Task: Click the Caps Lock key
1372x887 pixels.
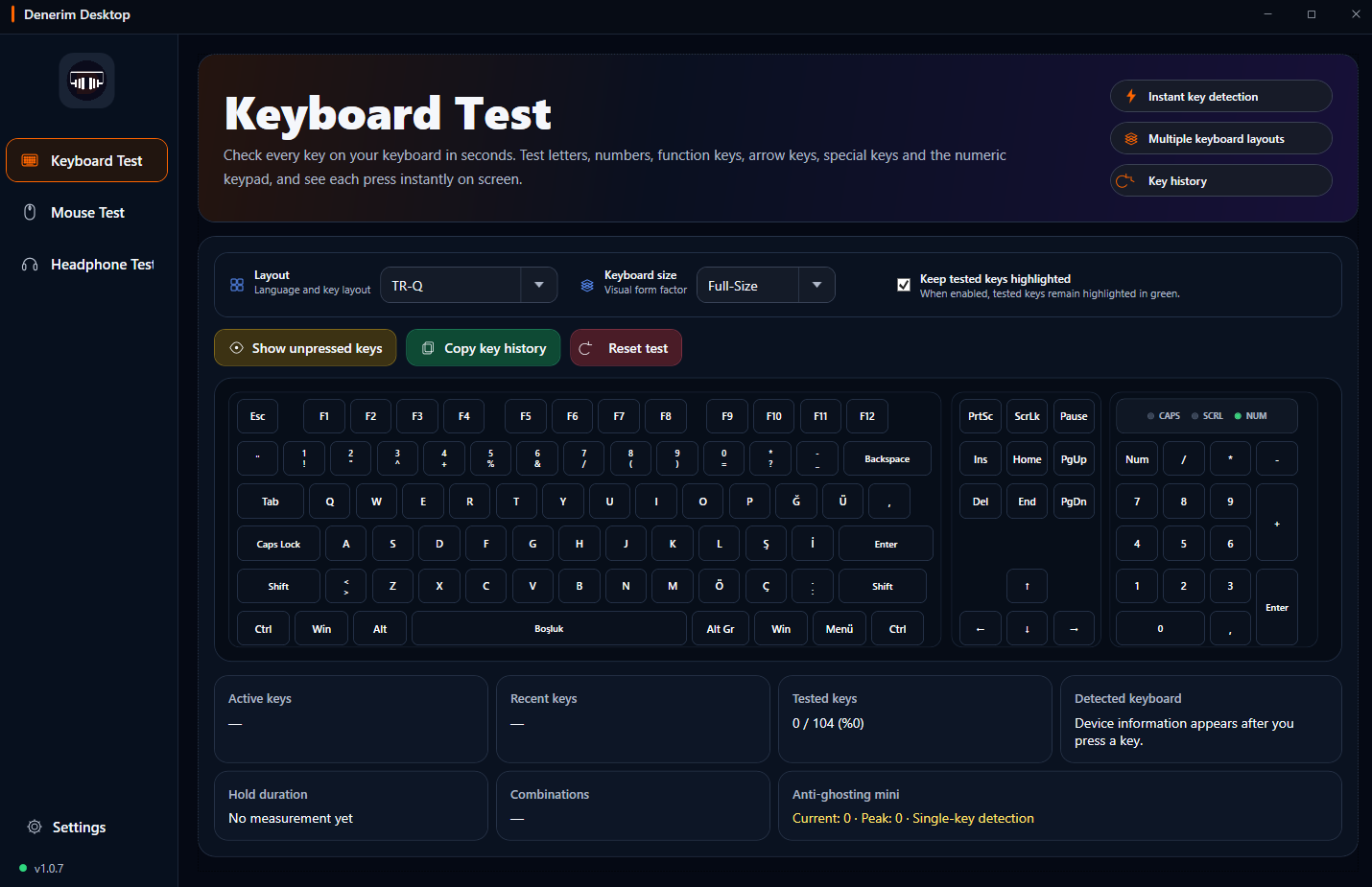Action: 278,544
